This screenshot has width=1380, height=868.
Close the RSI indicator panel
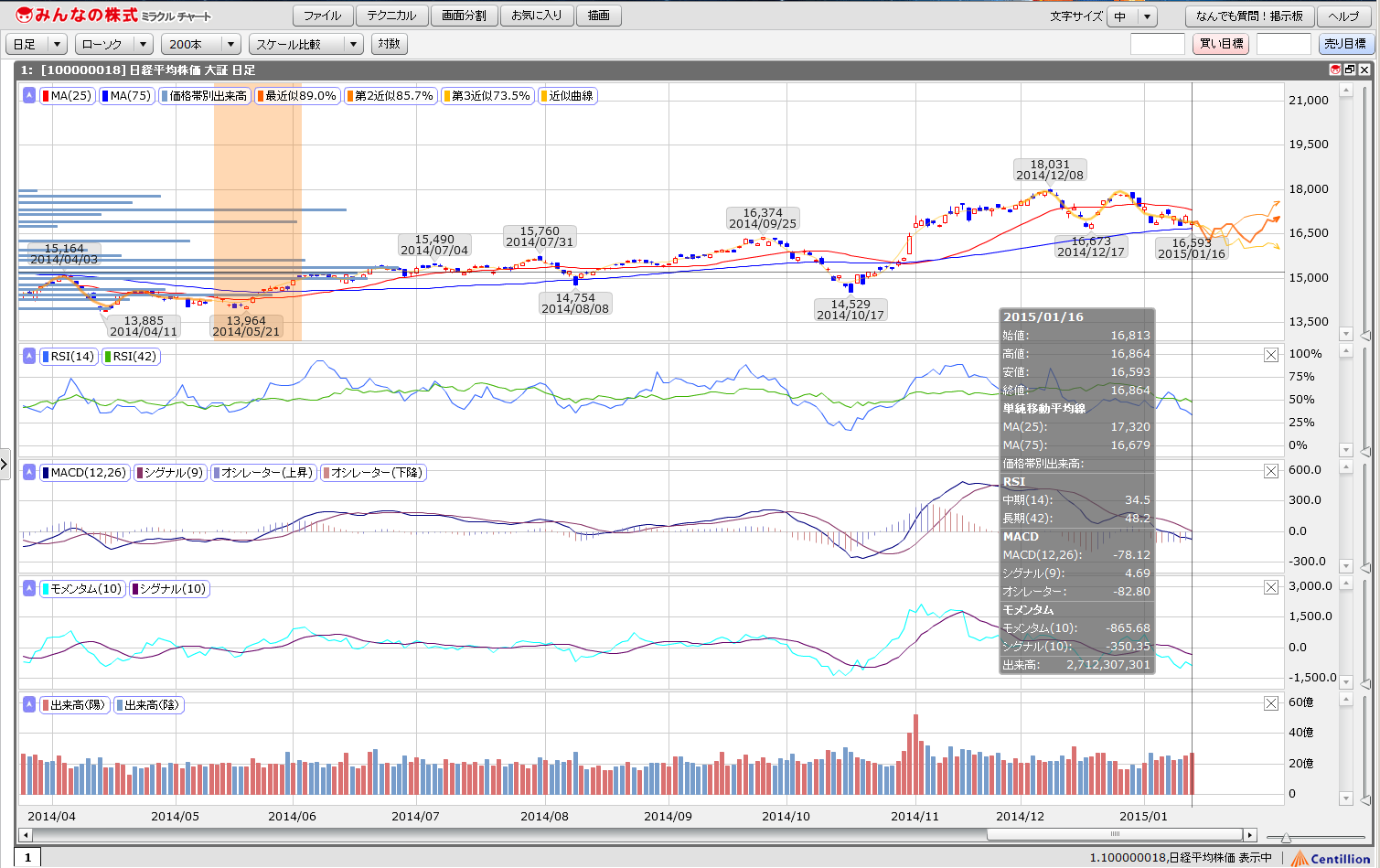(x=1271, y=355)
